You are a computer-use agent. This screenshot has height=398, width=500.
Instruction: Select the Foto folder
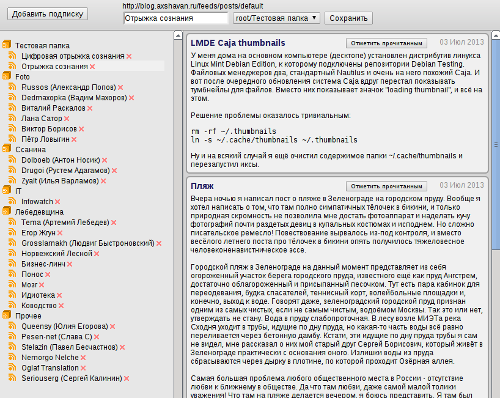(x=22, y=77)
